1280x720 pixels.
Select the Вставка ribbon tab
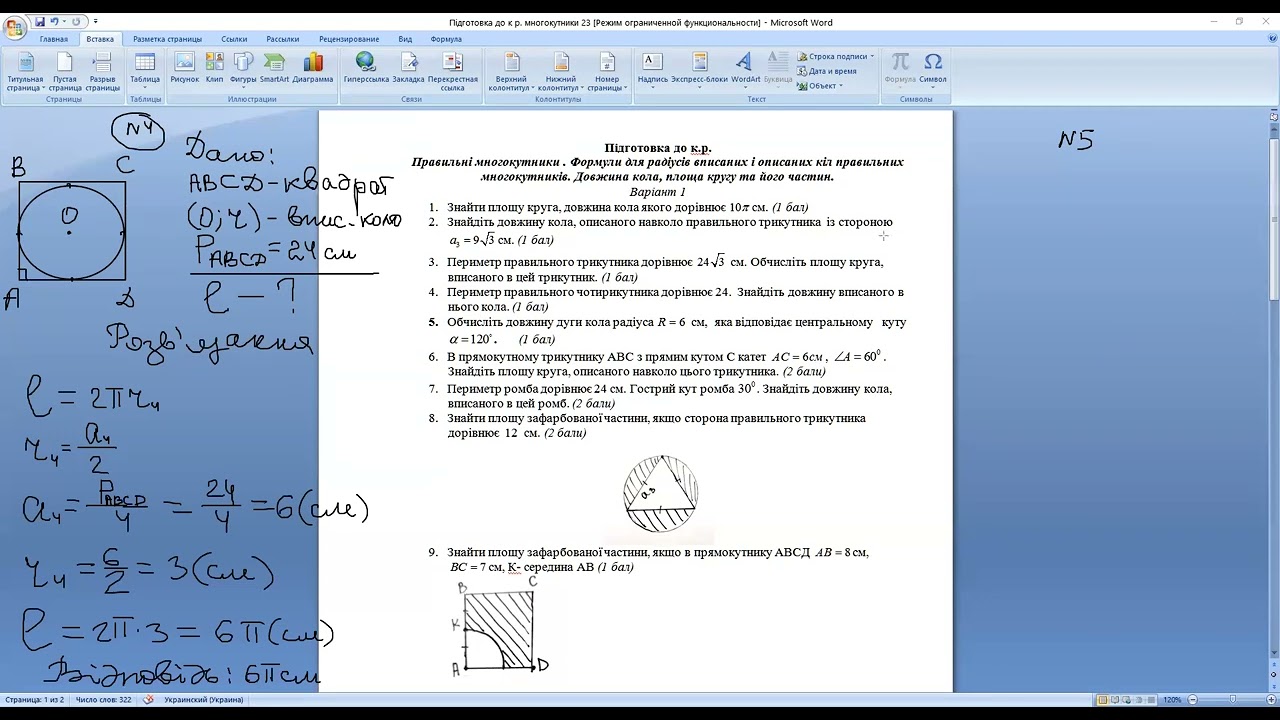tap(100, 39)
